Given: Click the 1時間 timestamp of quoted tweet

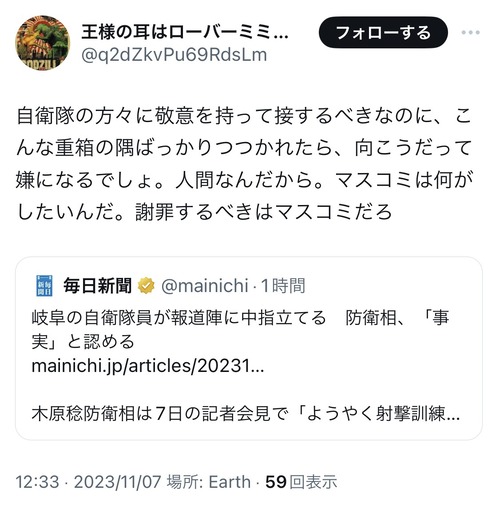Looking at the screenshot, I should pos(283,286).
